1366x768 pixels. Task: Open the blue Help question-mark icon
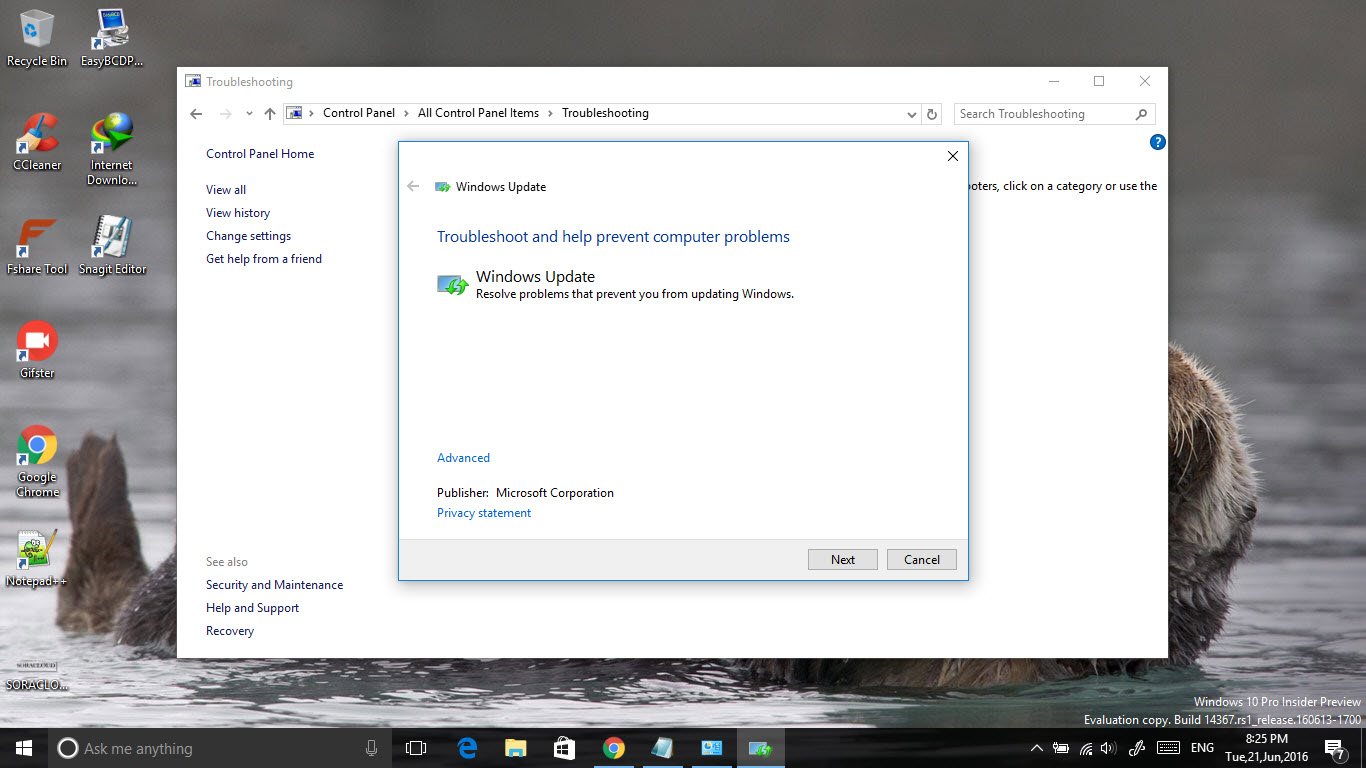coord(1158,142)
